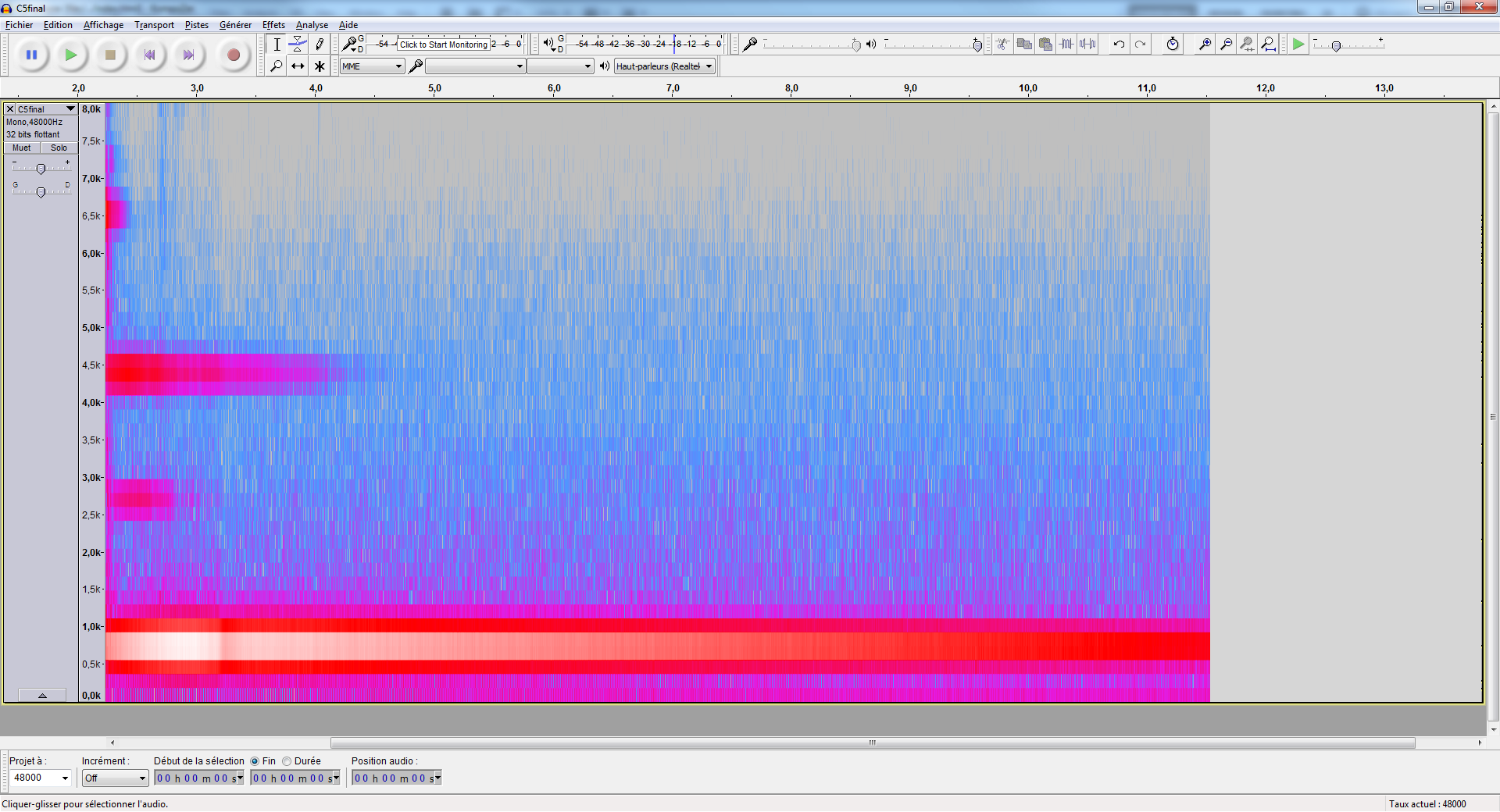The width and height of the screenshot is (1500, 812).
Task: Zoom in using the magnifier plus icon
Action: pos(1205,45)
